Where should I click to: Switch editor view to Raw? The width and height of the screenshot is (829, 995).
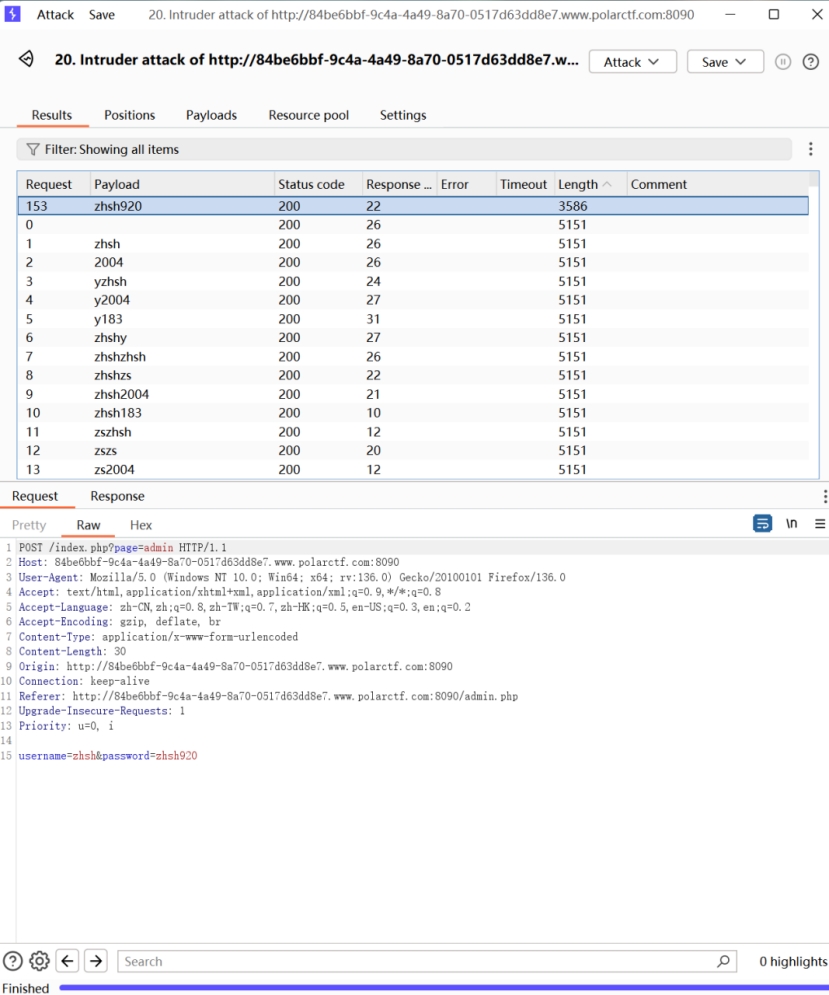tap(88, 525)
